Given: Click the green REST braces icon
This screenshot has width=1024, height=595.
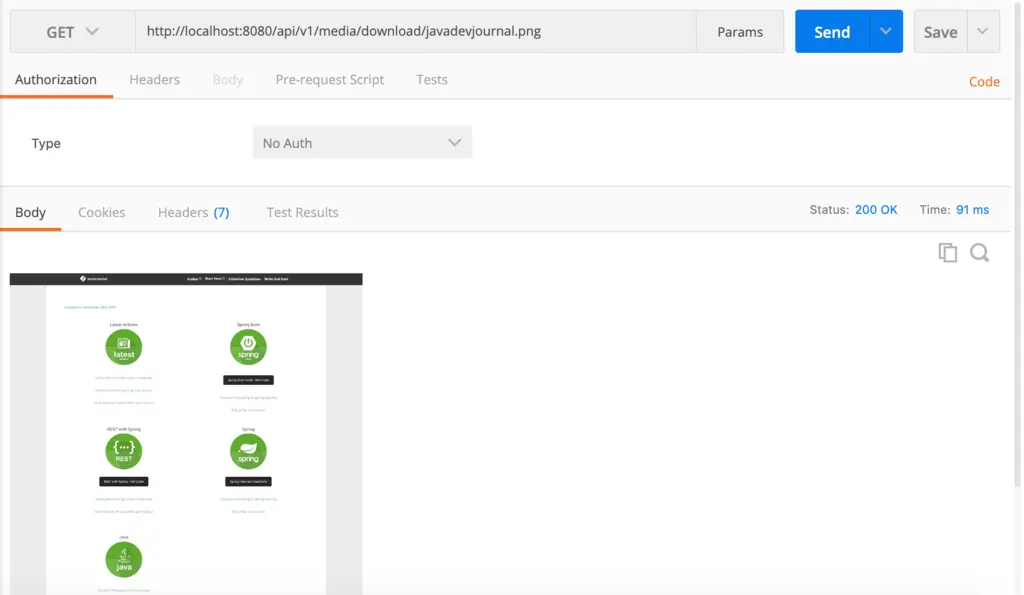Looking at the screenshot, I should (x=123, y=451).
